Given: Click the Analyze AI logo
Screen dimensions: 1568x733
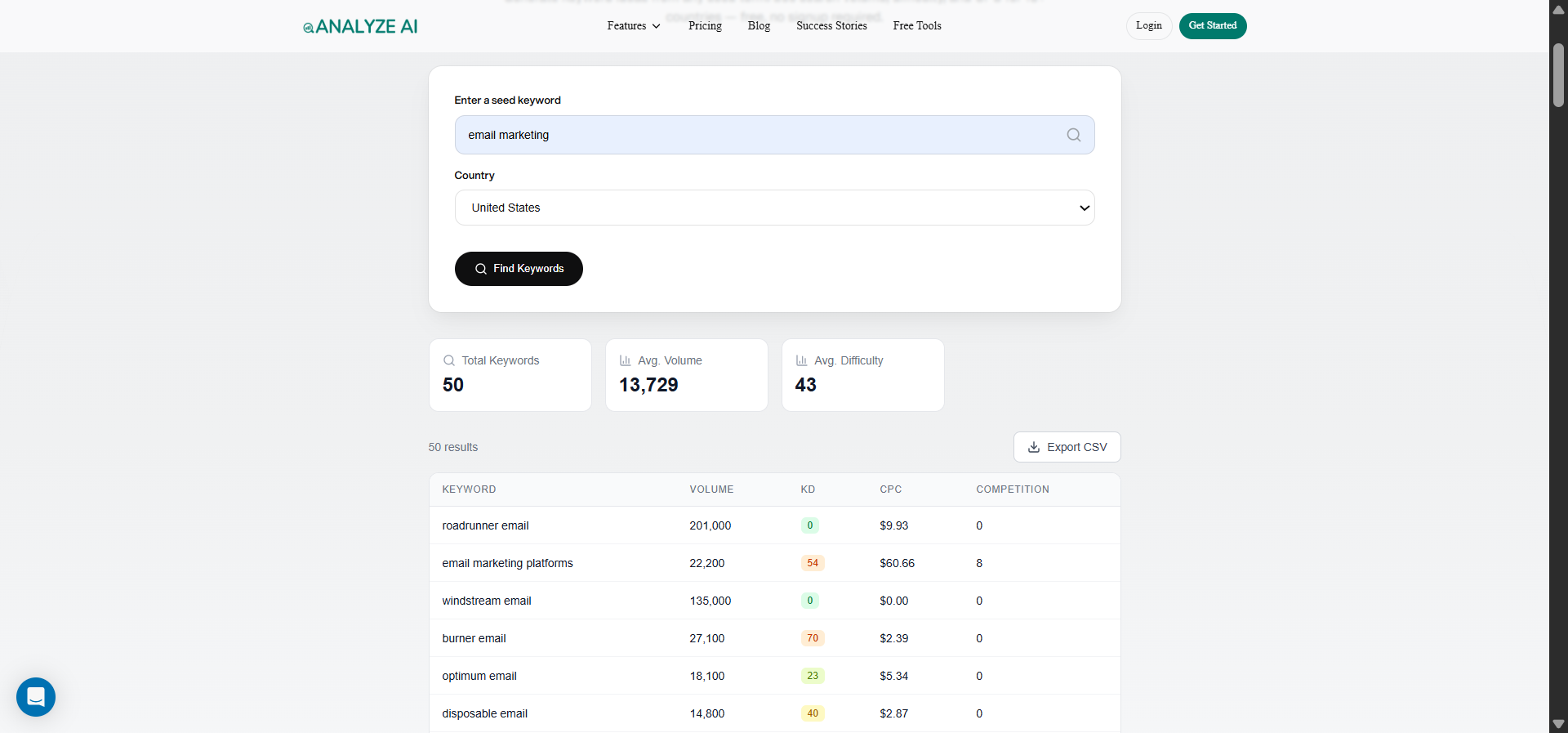Looking at the screenshot, I should 360,26.
